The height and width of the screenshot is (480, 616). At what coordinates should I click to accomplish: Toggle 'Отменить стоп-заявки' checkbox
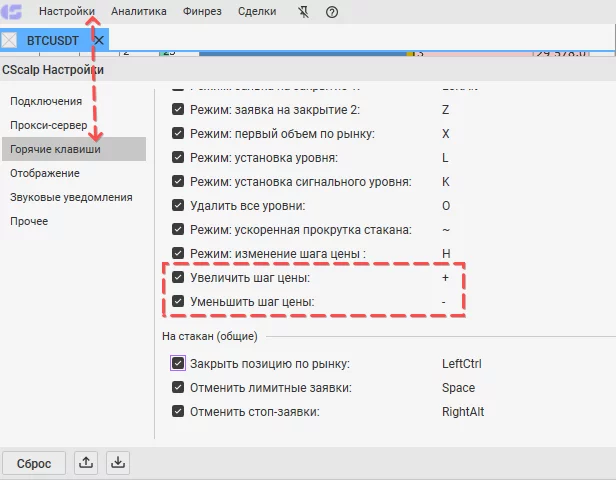pyautogui.click(x=178, y=411)
